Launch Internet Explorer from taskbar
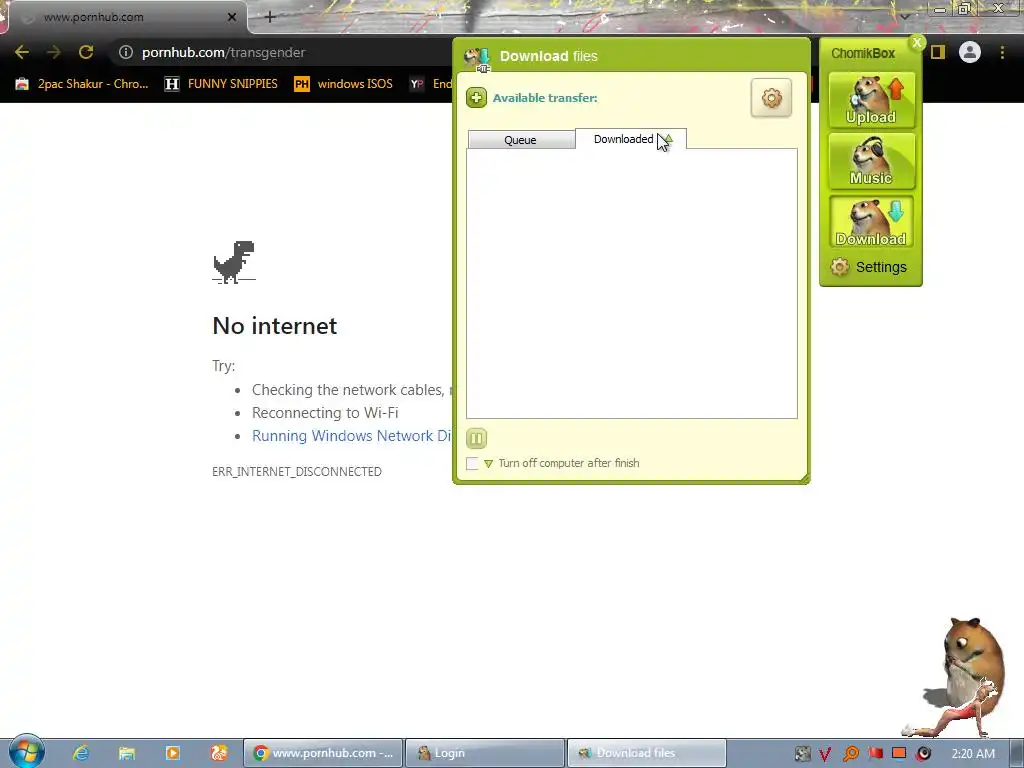The image size is (1024, 768). pos(81,753)
